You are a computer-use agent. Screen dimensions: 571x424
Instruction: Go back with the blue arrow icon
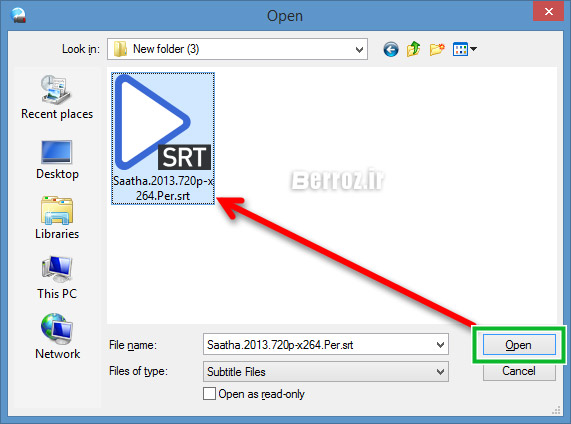[391, 49]
